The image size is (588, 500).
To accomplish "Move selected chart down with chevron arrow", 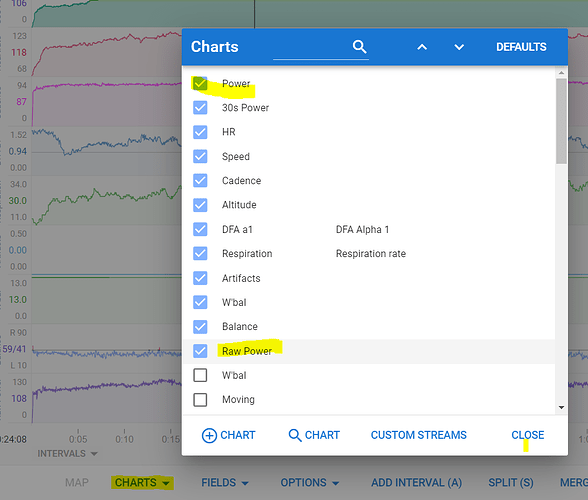I will click(459, 47).
